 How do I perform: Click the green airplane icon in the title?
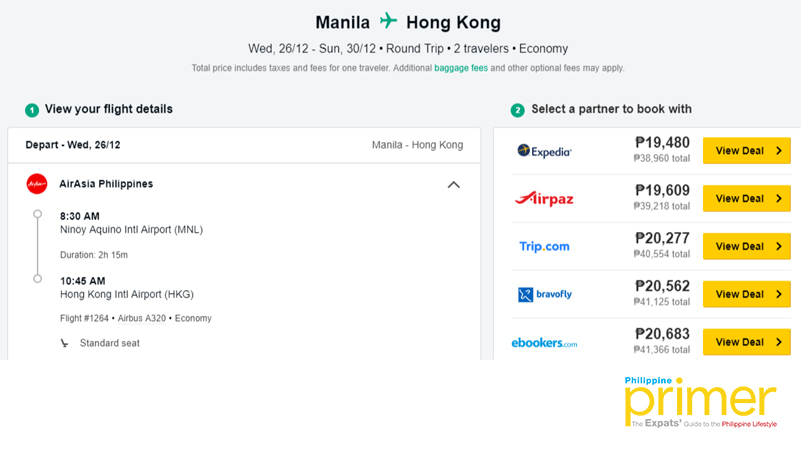pyautogui.click(x=388, y=21)
